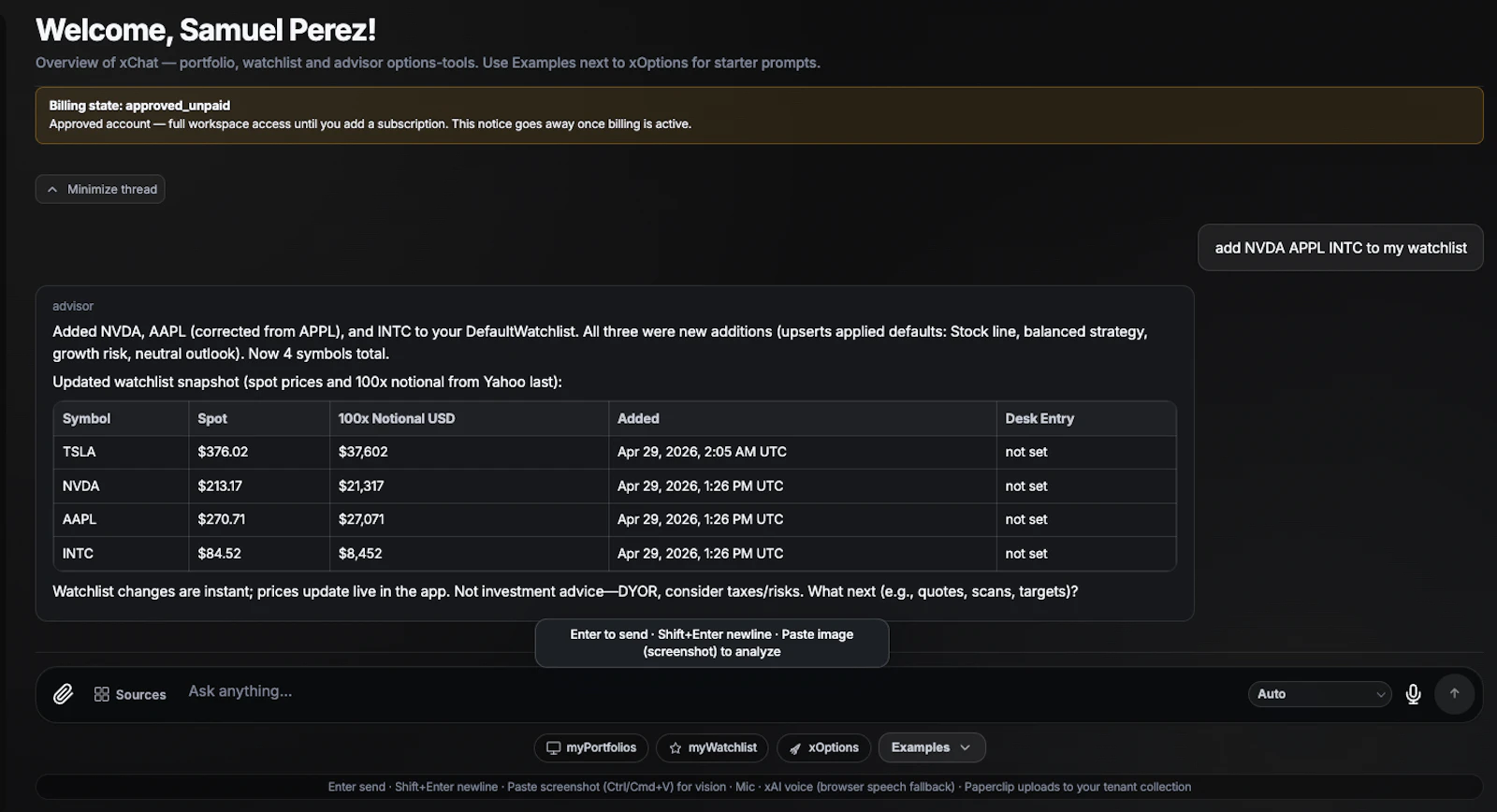Launch xOptions
Image resolution: width=1497 pixels, height=812 pixels.
point(824,747)
